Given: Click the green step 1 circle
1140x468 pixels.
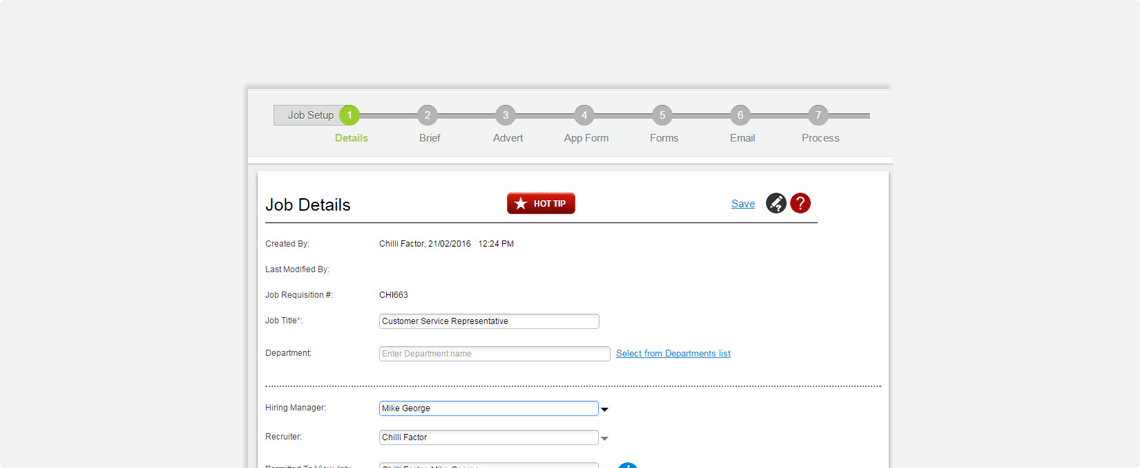Looking at the screenshot, I should (x=349, y=115).
